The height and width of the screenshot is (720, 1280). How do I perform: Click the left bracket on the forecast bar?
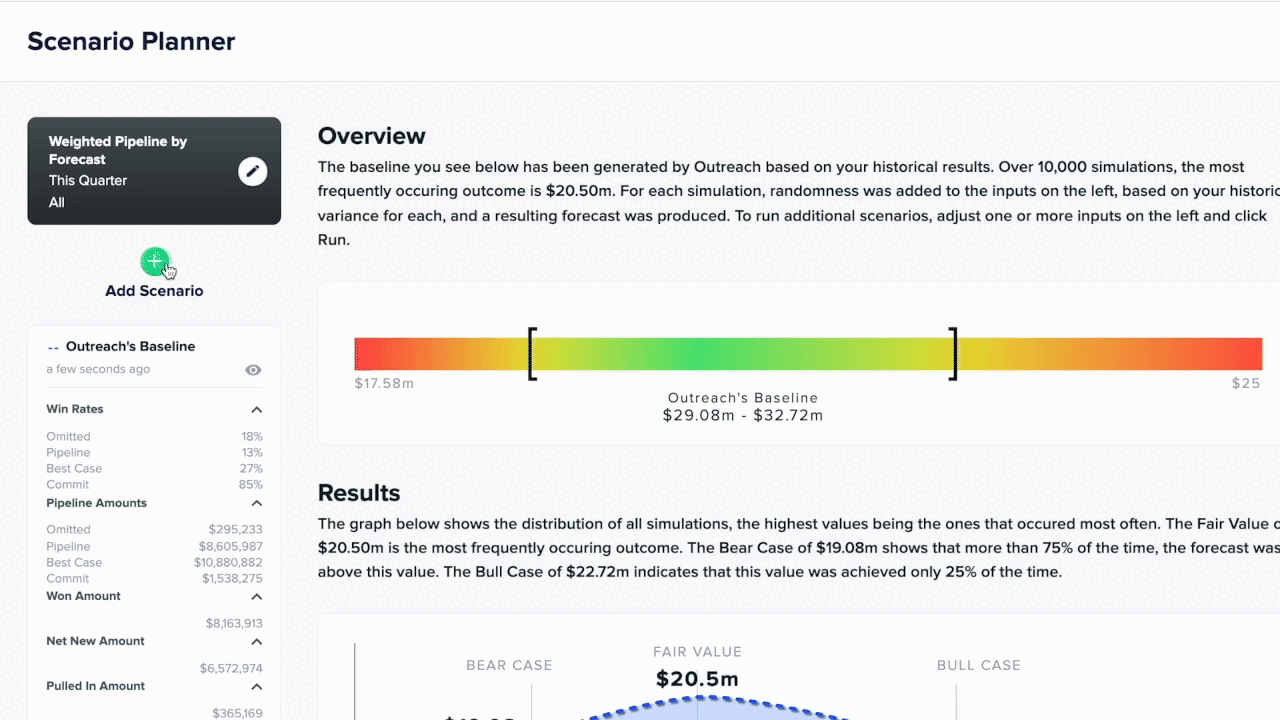(532, 354)
